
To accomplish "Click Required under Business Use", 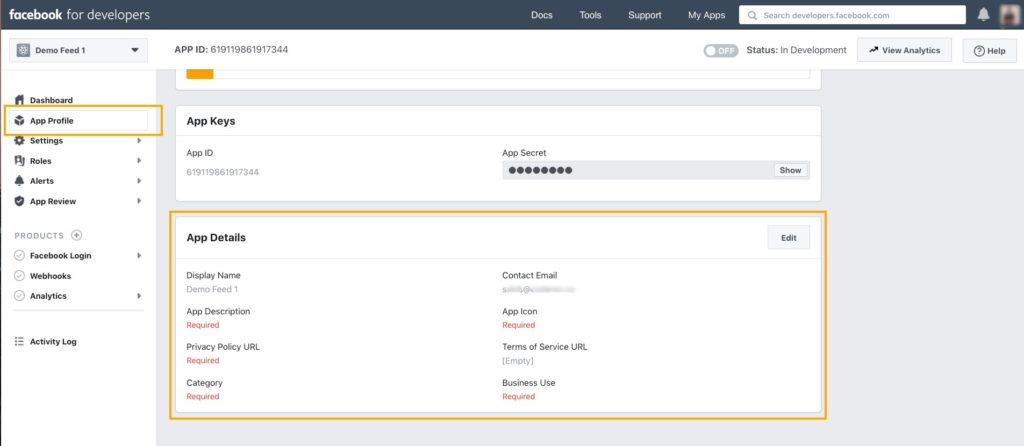I will (519, 396).
